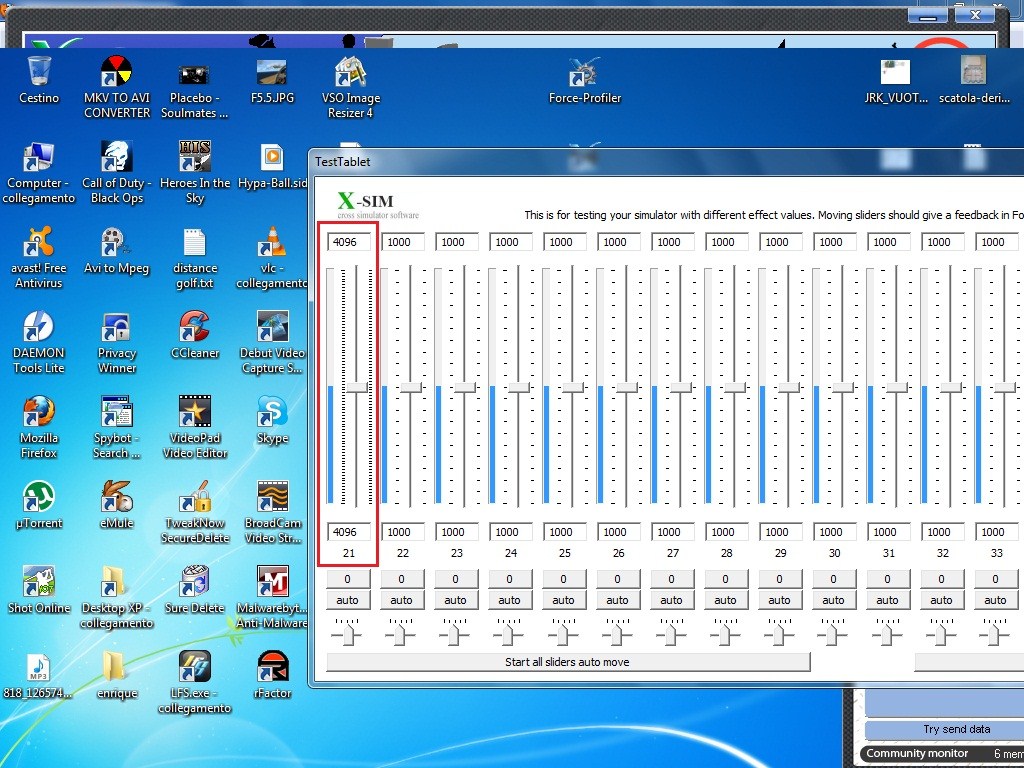
Task: Click the small horizontal slider under effect 27
Action: 671,633
